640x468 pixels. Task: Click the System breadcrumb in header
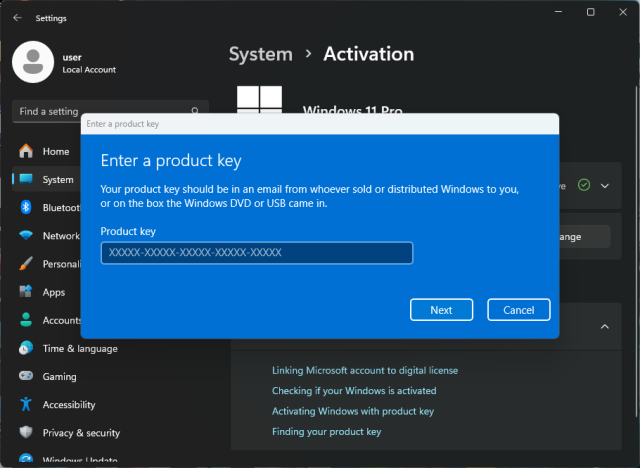261,54
